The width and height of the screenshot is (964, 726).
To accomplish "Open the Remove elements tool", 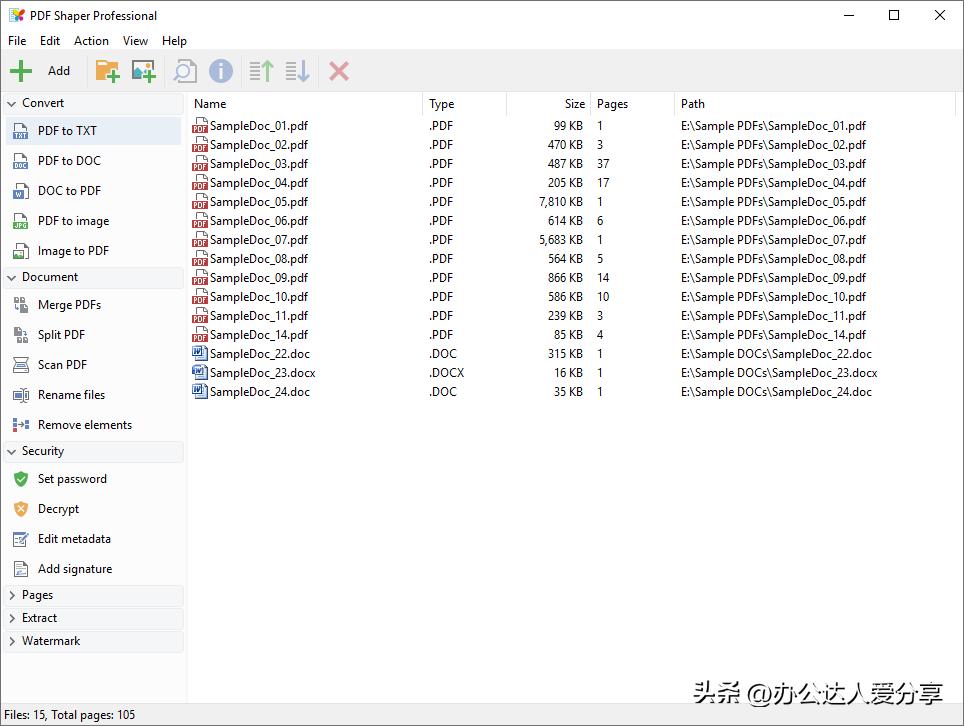I will (93, 425).
